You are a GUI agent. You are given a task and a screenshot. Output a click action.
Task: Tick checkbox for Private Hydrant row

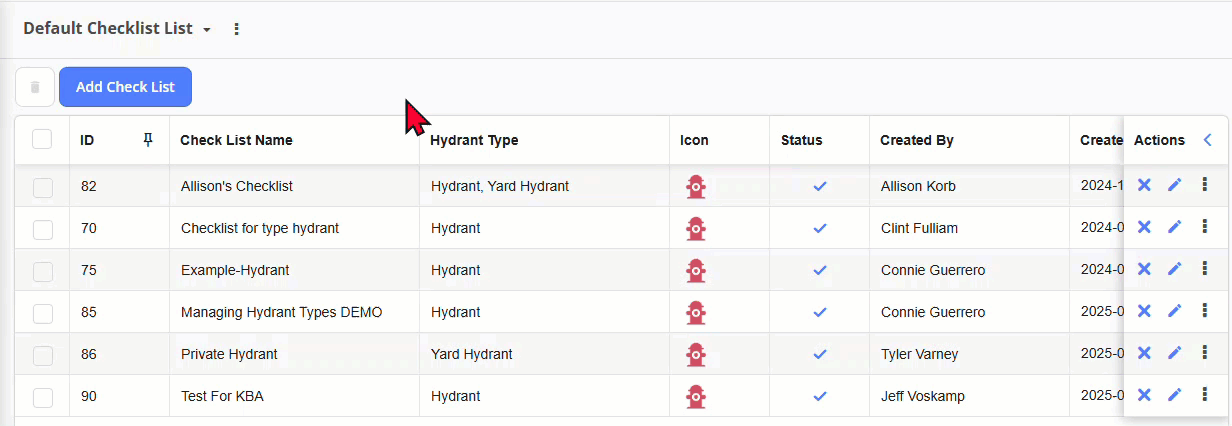pos(42,354)
